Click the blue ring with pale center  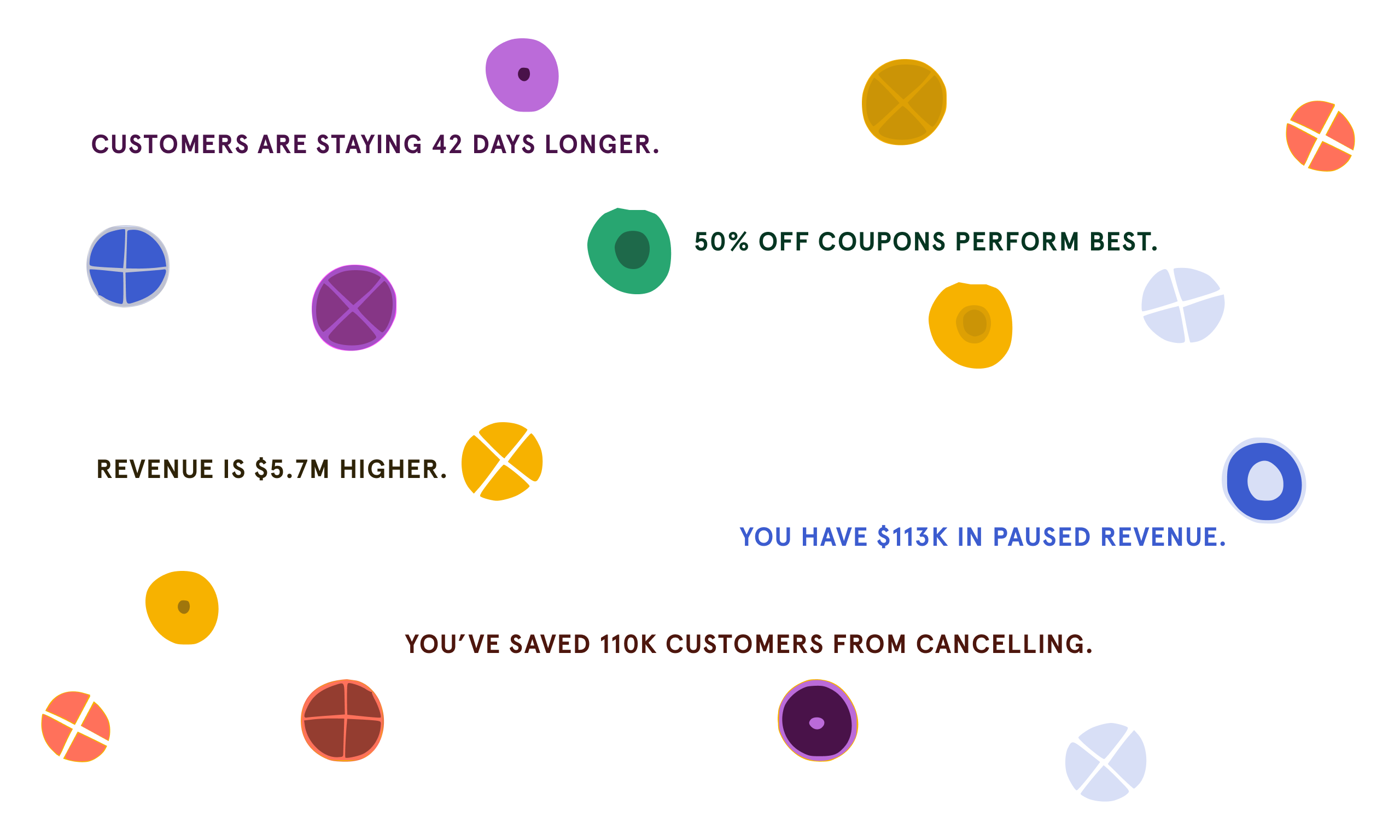[x=1263, y=481]
